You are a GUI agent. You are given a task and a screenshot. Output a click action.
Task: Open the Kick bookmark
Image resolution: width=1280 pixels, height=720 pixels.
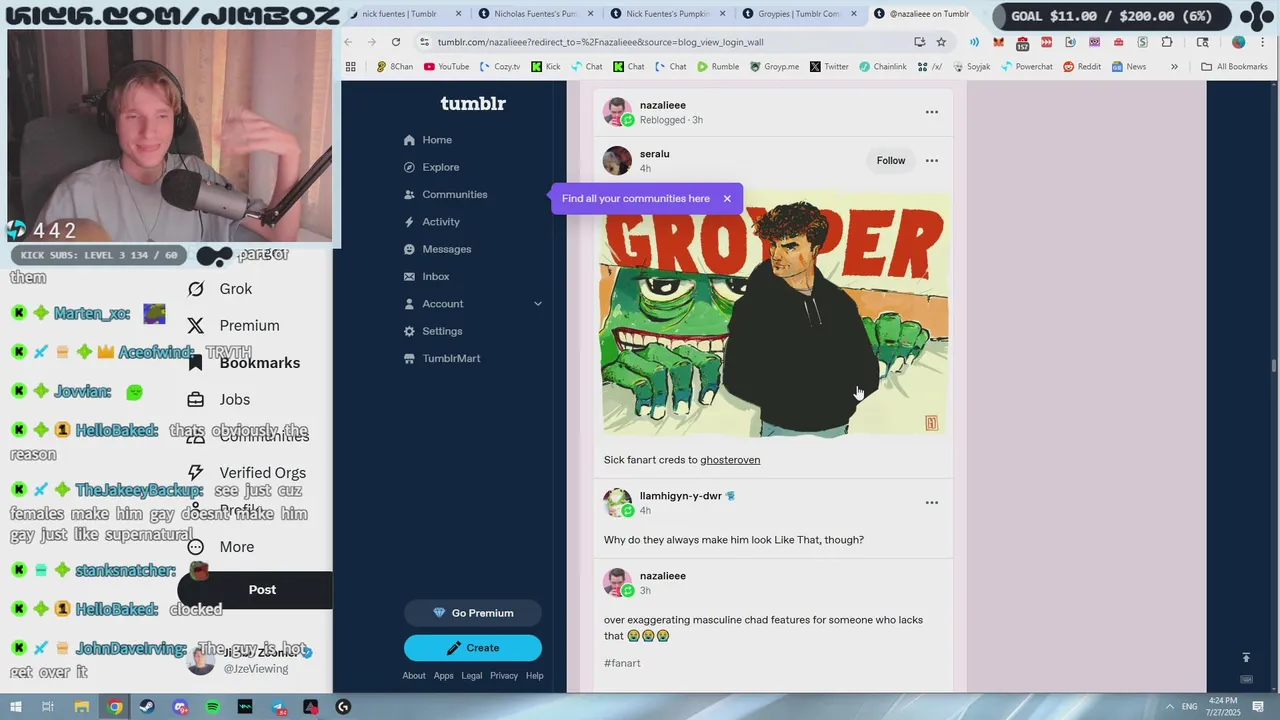pos(546,67)
